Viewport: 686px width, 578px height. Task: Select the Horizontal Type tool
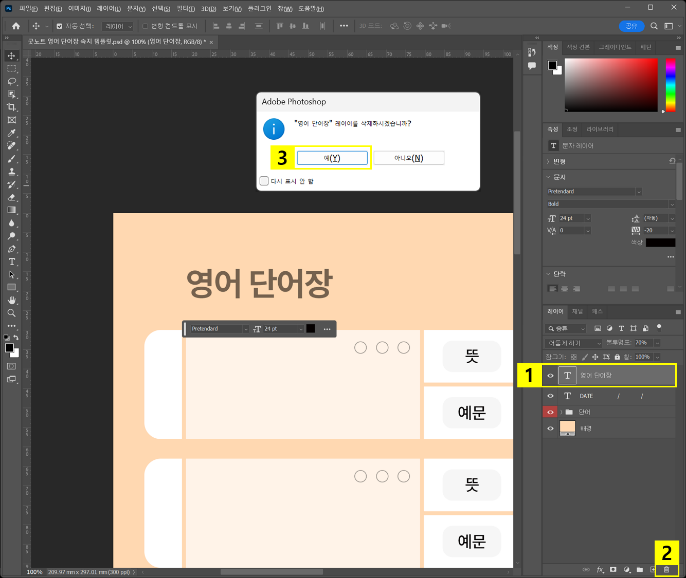11,261
